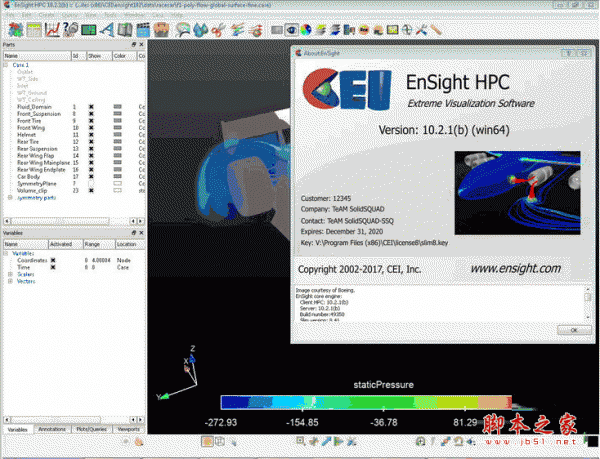The width and height of the screenshot is (600, 459).
Task: Switch to the Plots/Queries tab
Action: 91,429
